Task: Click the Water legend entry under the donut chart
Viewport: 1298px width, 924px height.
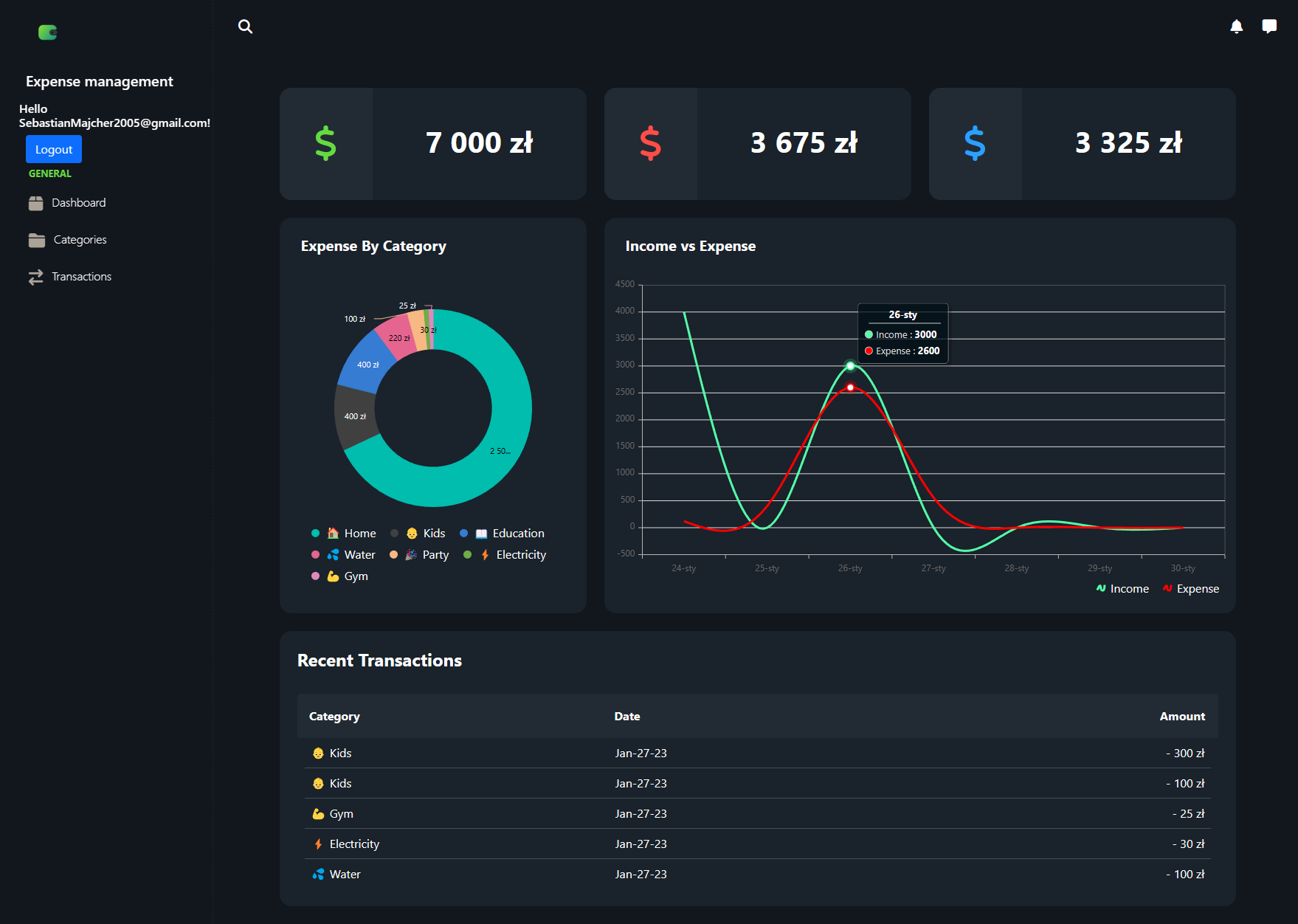Action: click(343, 554)
